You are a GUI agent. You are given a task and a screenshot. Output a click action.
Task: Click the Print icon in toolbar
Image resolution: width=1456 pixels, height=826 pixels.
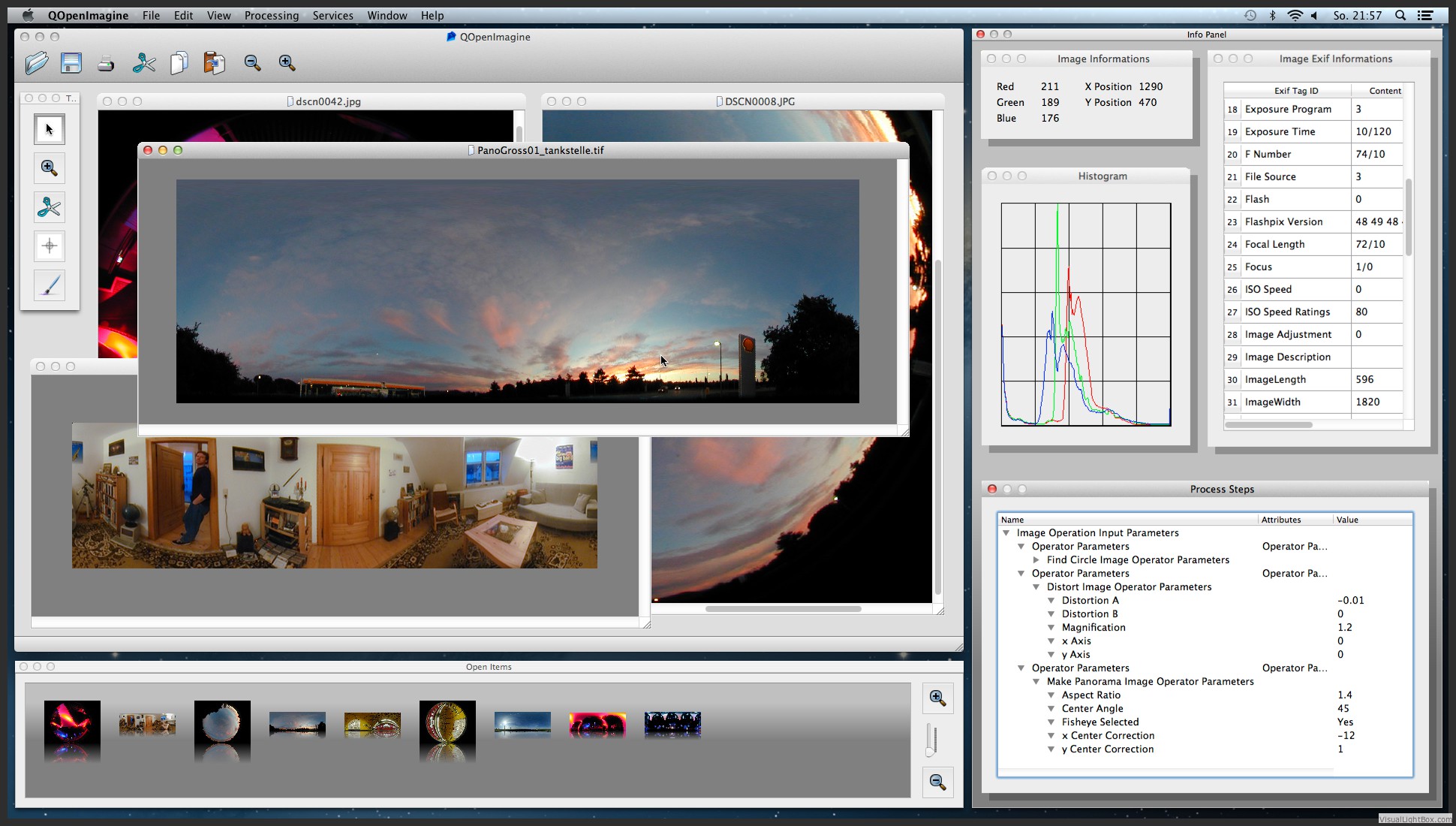(106, 63)
